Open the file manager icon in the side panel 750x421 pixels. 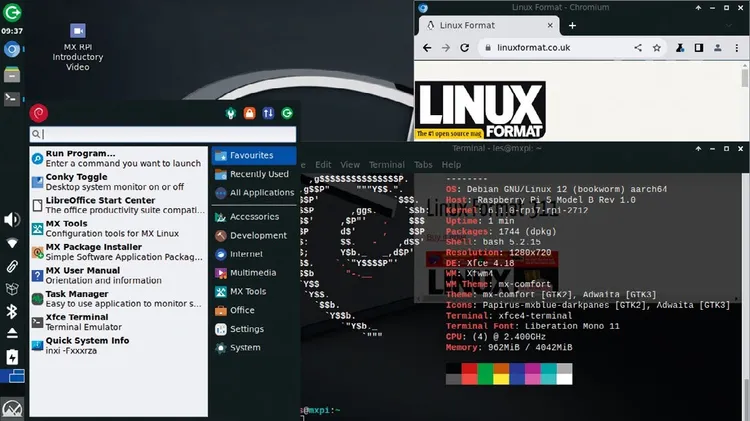(x=12, y=74)
